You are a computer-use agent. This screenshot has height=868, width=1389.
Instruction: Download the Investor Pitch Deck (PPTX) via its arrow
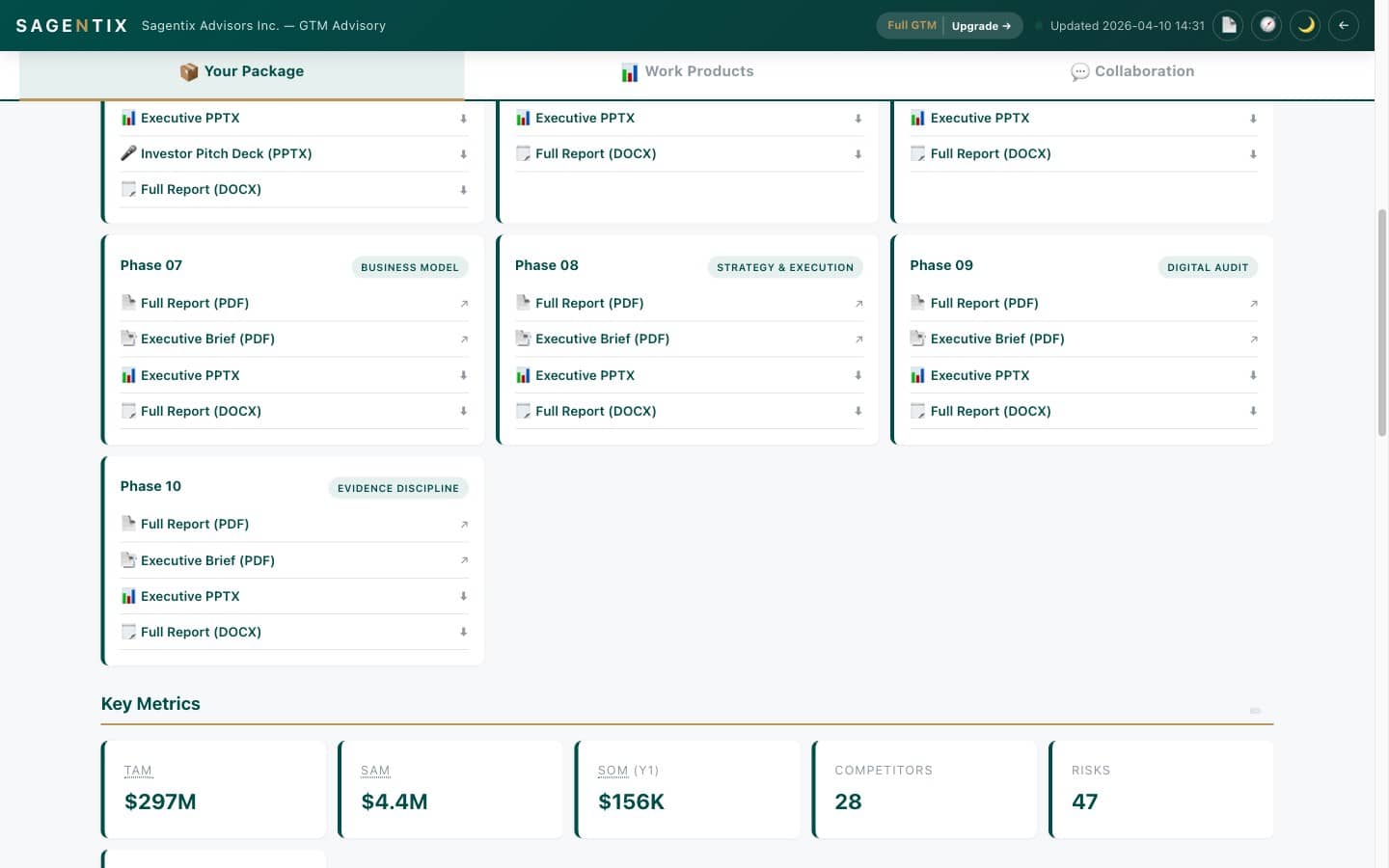tap(463, 154)
